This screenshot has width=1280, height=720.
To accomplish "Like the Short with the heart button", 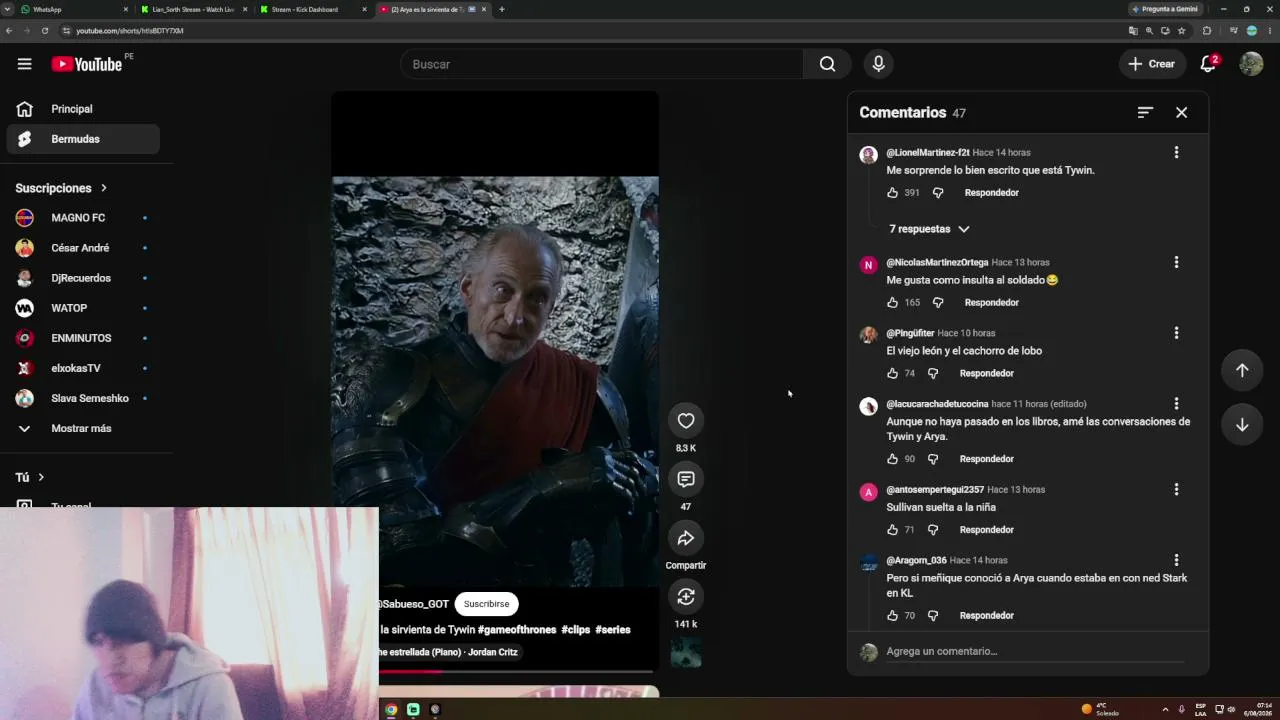I will (x=686, y=421).
